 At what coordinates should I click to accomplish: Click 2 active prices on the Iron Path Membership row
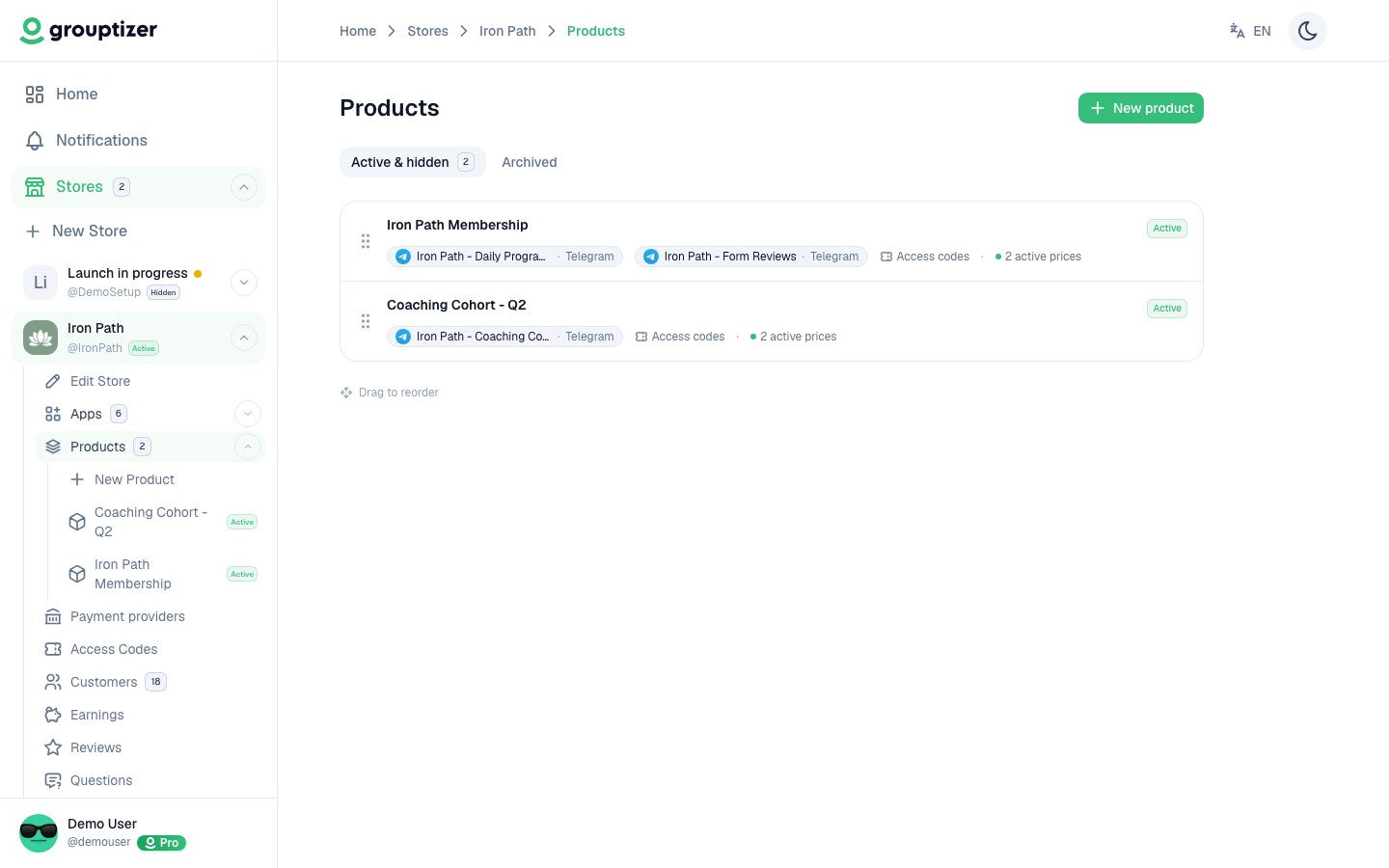pyautogui.click(x=1038, y=257)
